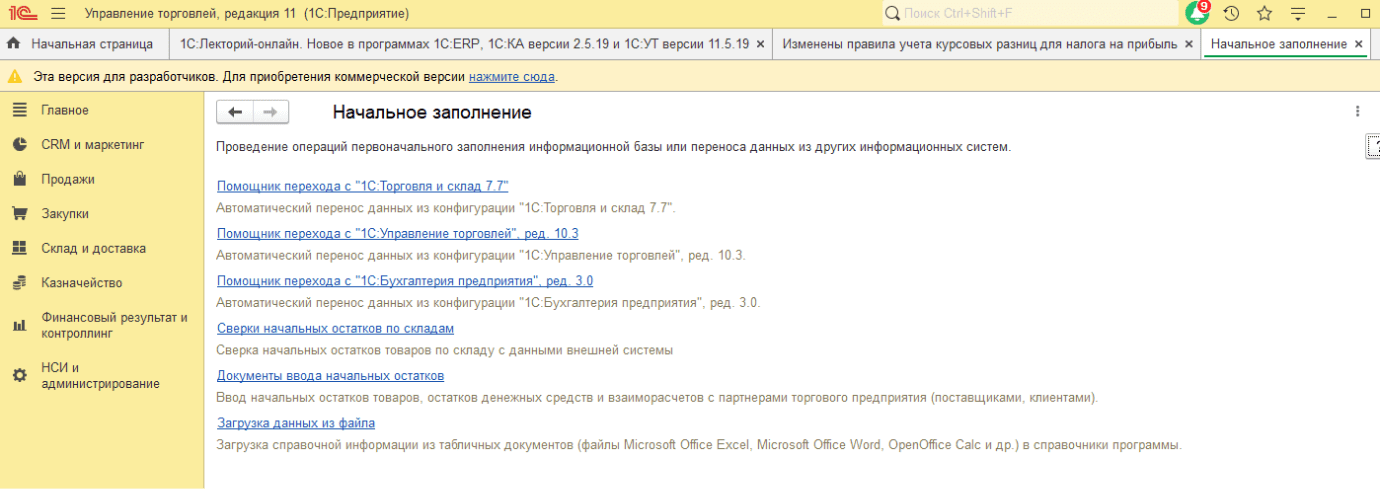Close the 1С:Лекторий-онлайн tab
This screenshot has height=489, width=1380.
click(x=760, y=44)
